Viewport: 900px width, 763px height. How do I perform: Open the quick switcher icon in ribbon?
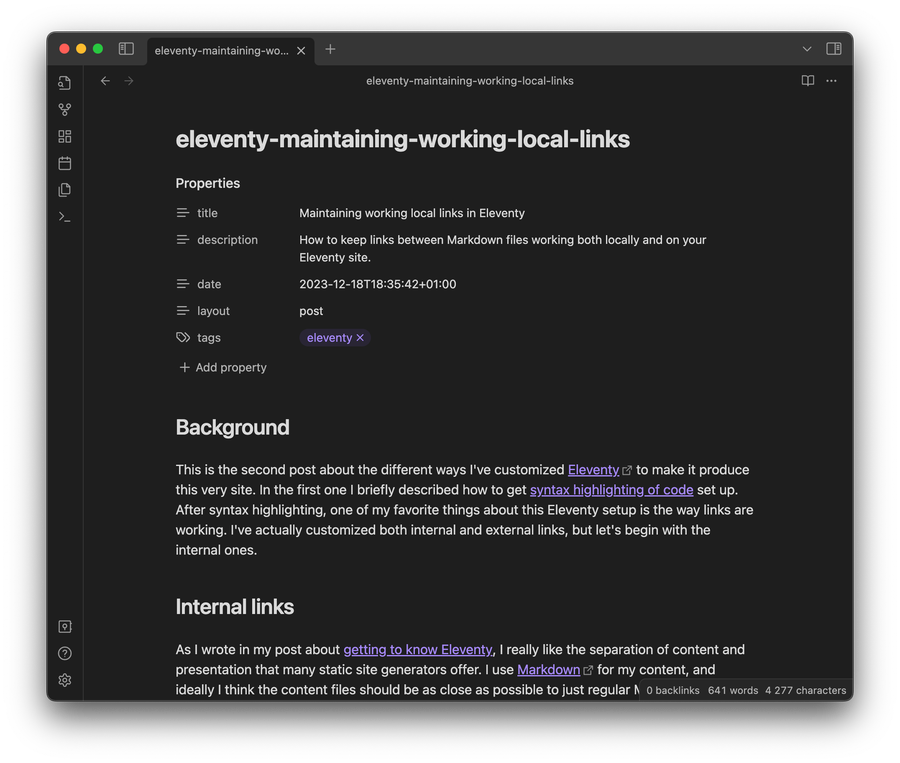pos(65,83)
